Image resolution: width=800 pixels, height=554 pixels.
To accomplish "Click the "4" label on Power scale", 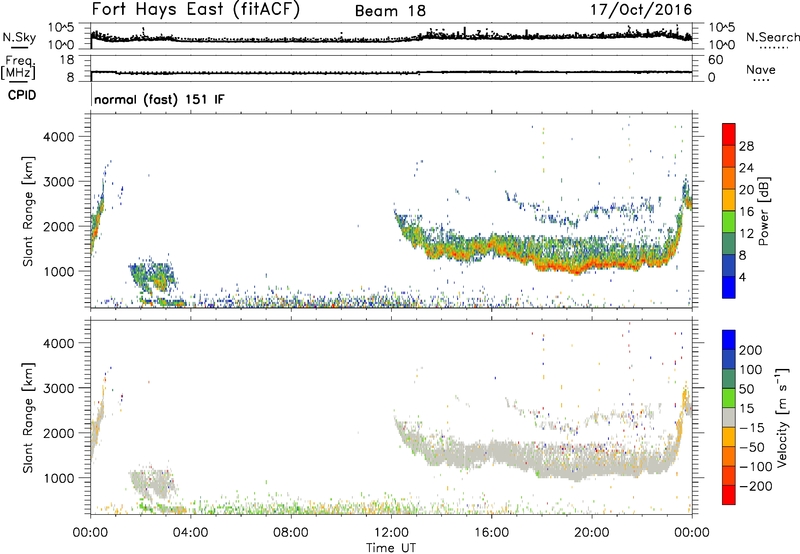I will (x=743, y=277).
